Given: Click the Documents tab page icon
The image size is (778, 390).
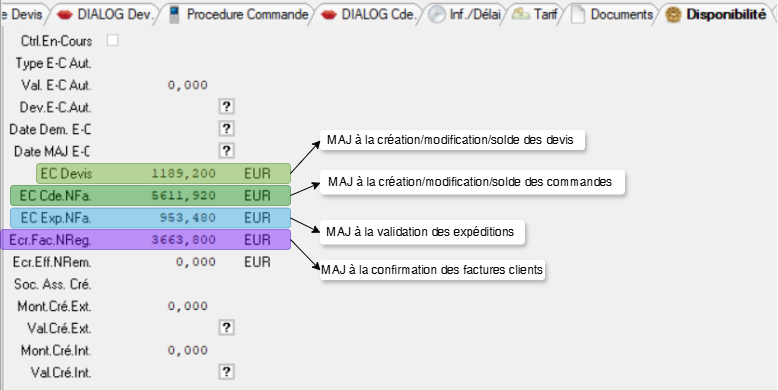Looking at the screenshot, I should pyautogui.click(x=578, y=15).
